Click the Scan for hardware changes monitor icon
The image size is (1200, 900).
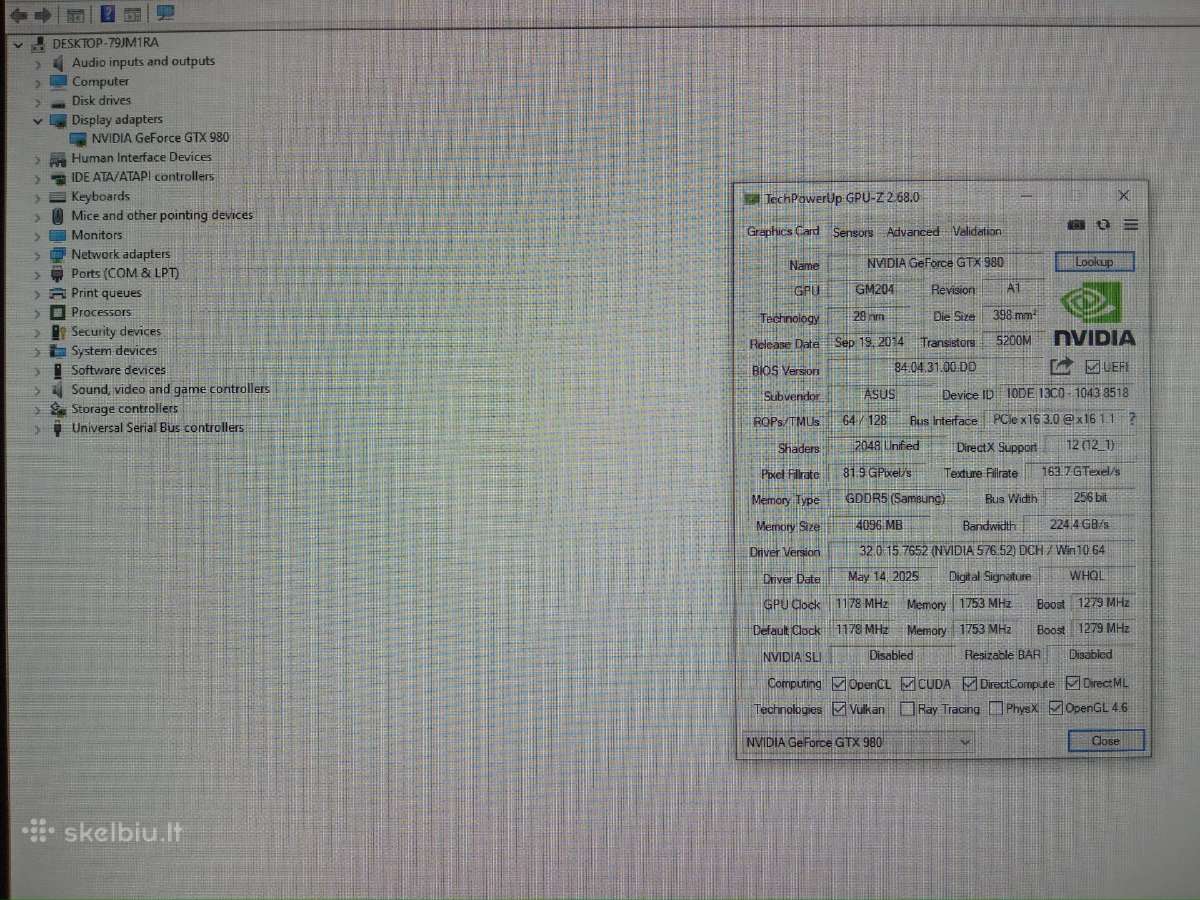[x=165, y=13]
